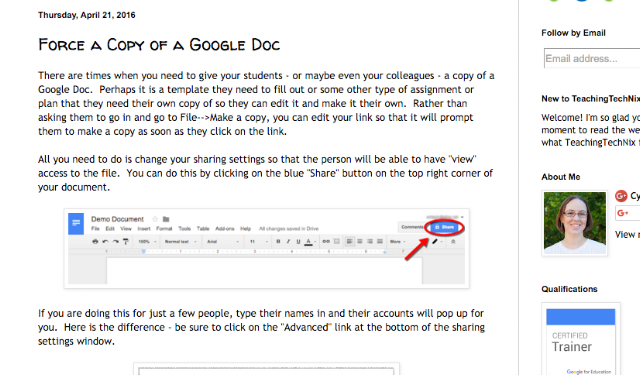Toggle Italic in the embedded Docs toolbar
Image resolution: width=640 pixels, height=375 pixels.
[288, 242]
